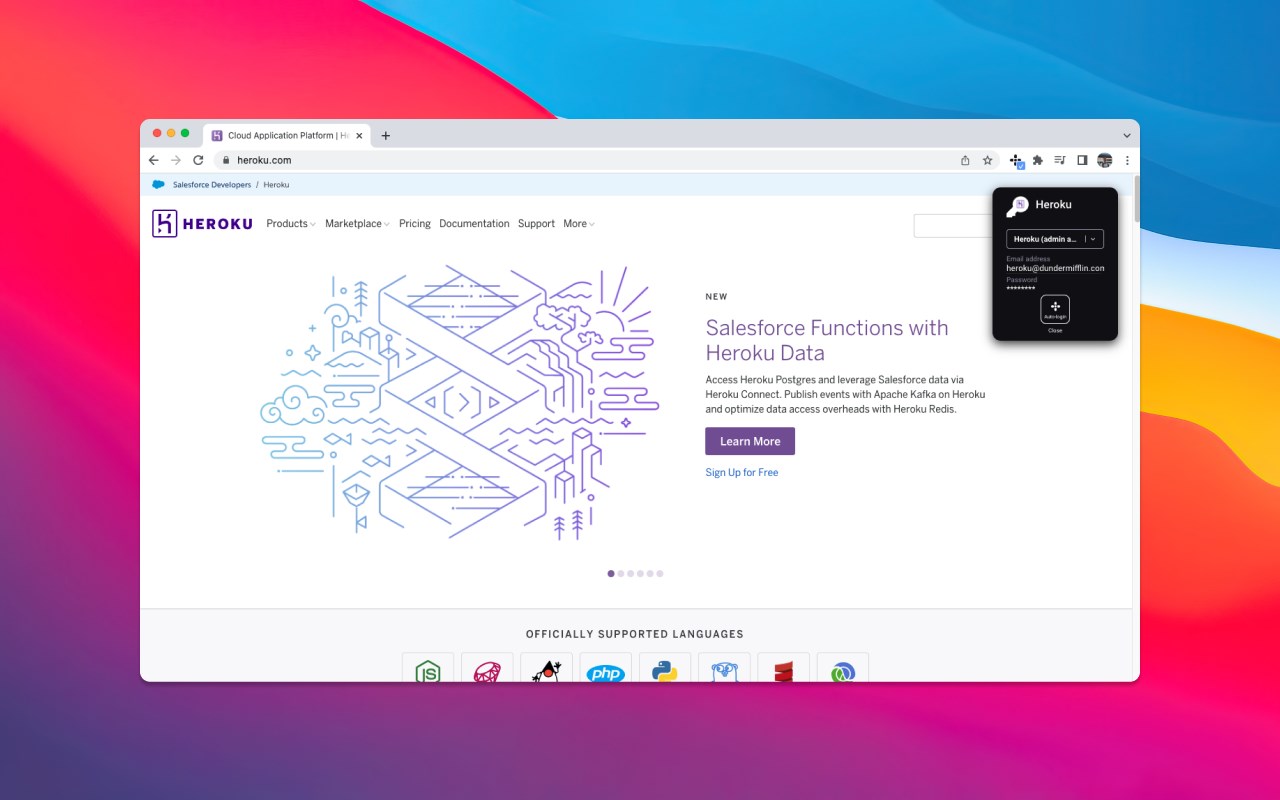
Task: Go back to the previous page
Action: point(153,160)
